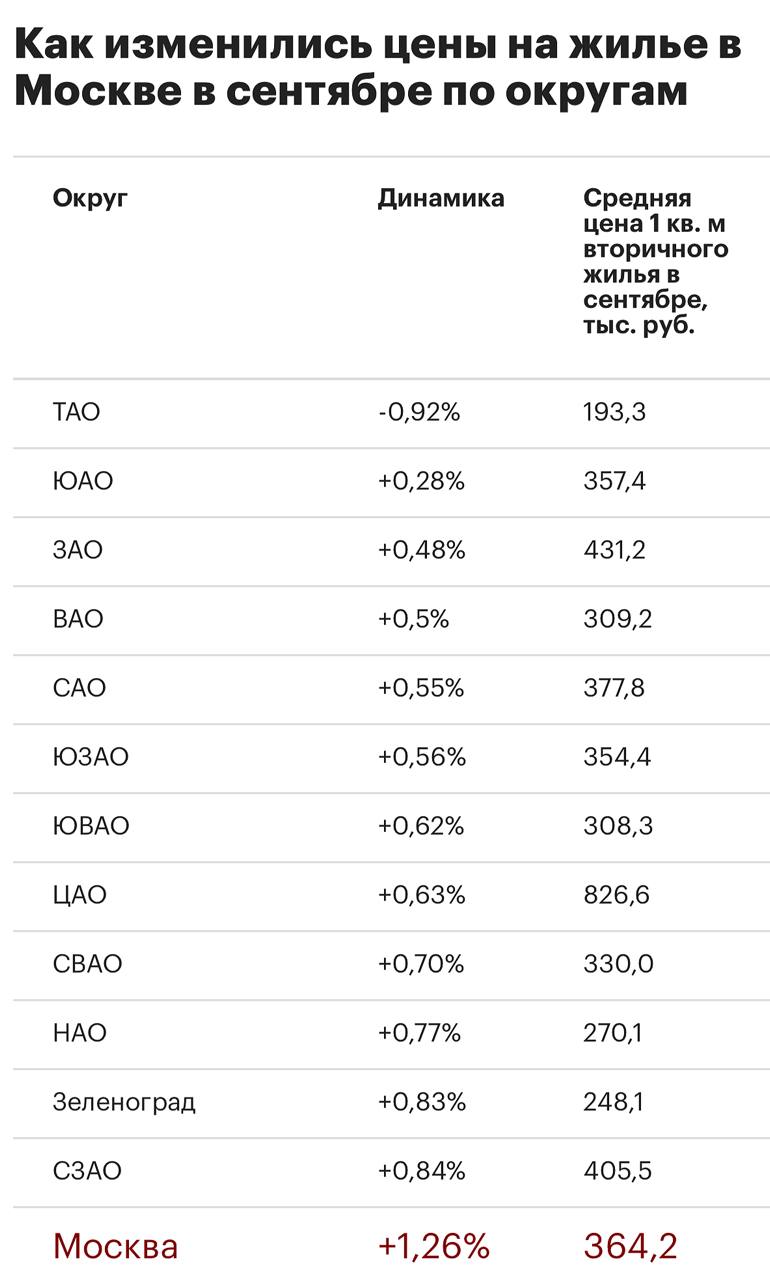Click the Округ column header
770x1280 pixels.
pos(90,198)
